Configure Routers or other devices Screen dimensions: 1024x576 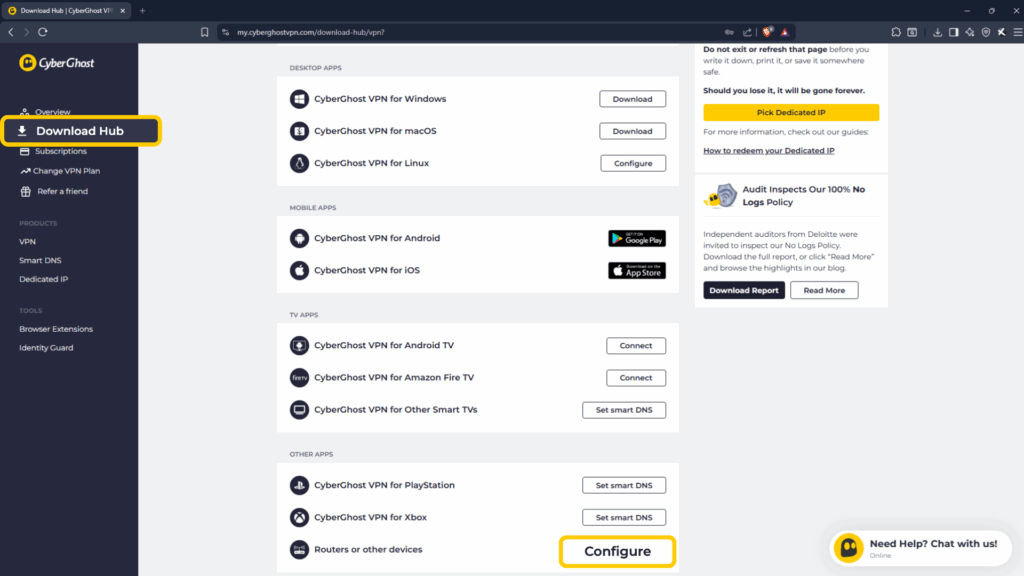(x=618, y=551)
